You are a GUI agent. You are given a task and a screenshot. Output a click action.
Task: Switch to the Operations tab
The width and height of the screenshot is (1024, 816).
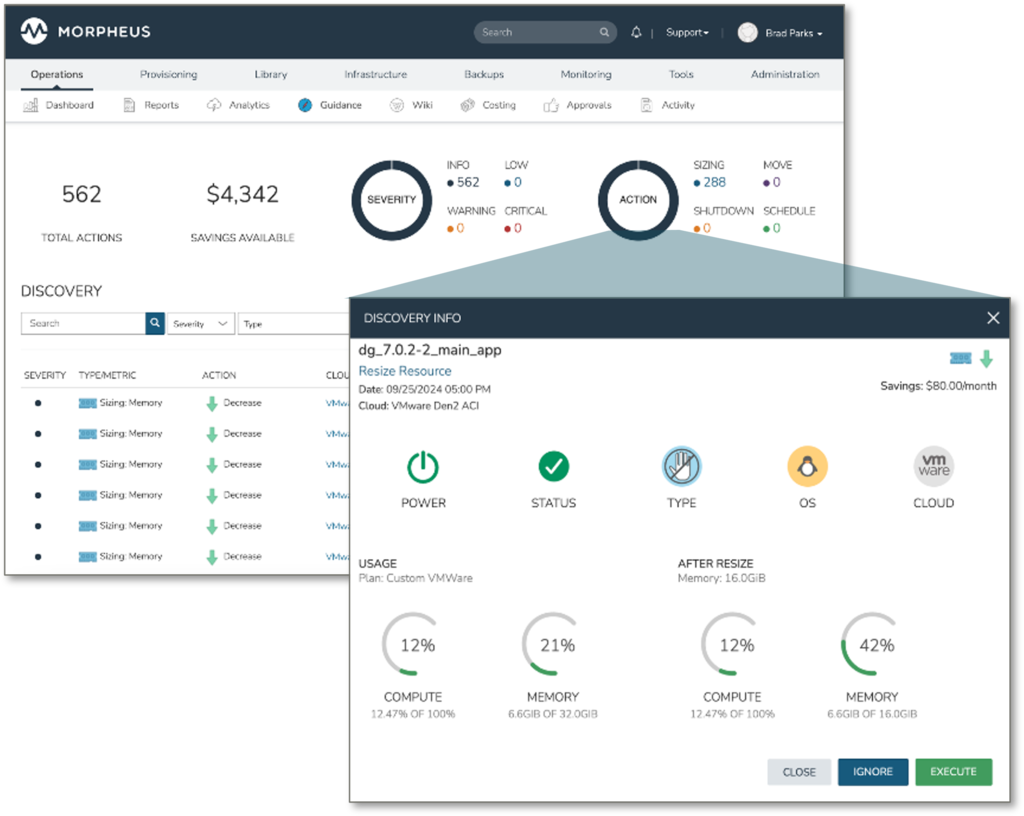click(57, 74)
